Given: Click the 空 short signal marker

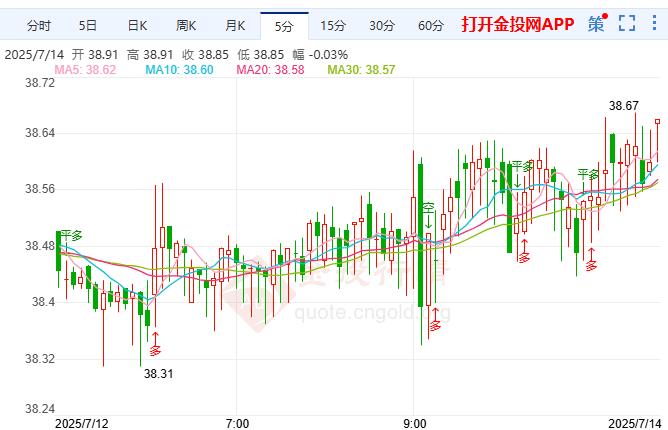Looking at the screenshot, I should pos(428,210).
